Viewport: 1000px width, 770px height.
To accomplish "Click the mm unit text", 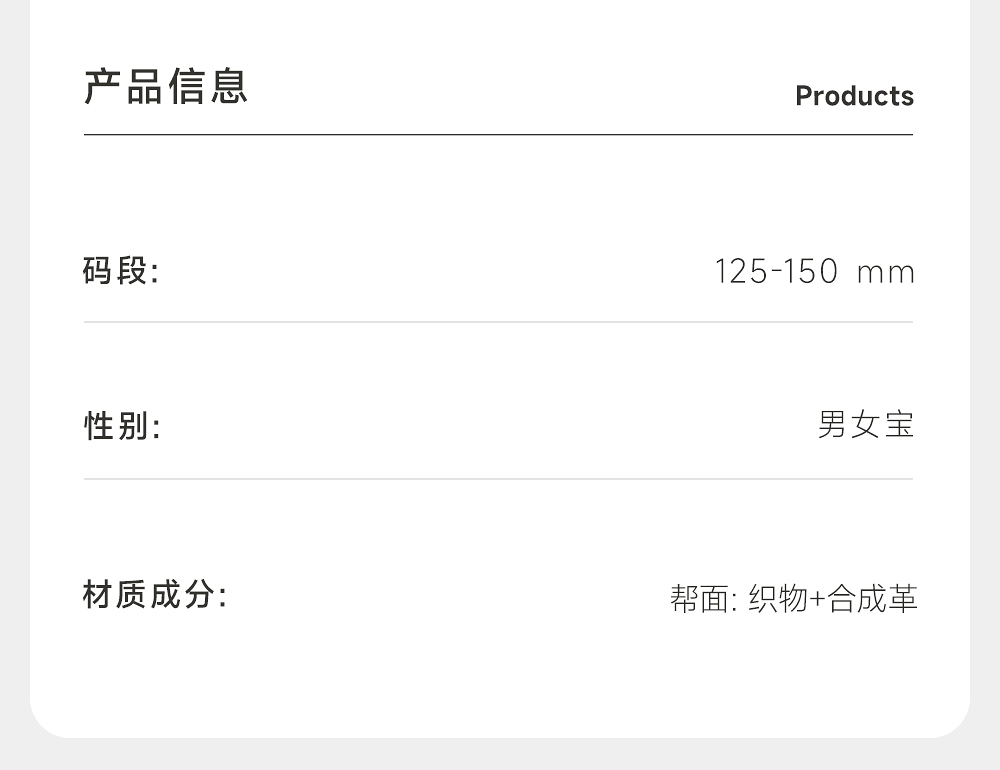I will click(886, 273).
